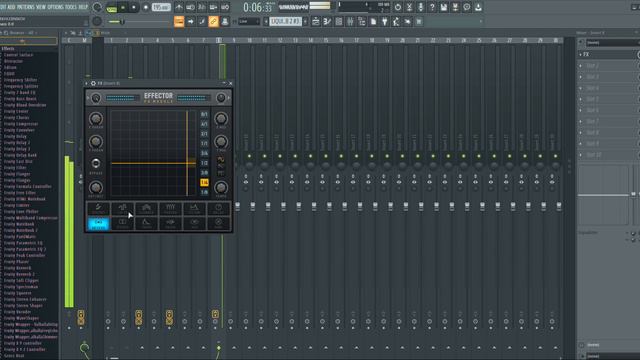Select the Filter effect in Effector
This screenshot has width=640, height=360.
click(194, 209)
